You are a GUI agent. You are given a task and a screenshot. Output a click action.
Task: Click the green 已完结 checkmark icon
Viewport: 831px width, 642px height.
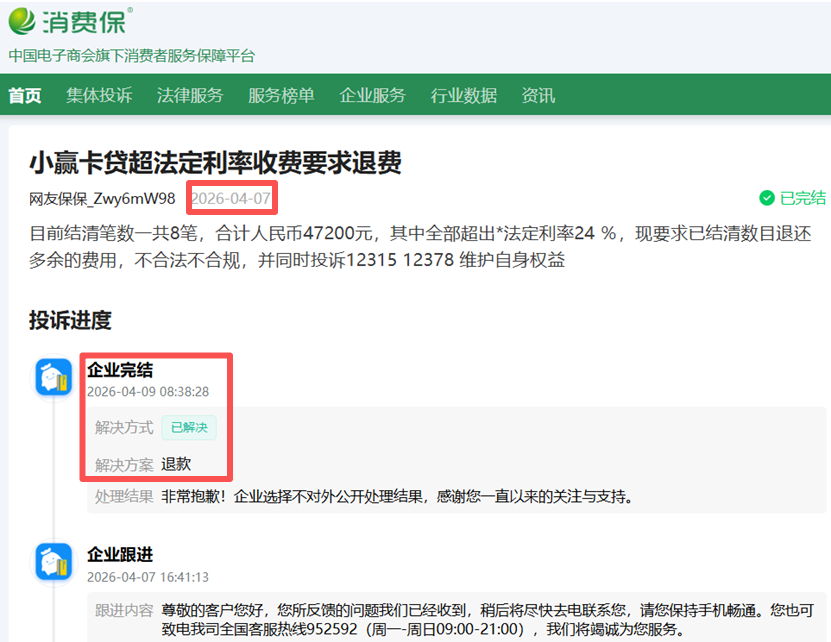(765, 199)
